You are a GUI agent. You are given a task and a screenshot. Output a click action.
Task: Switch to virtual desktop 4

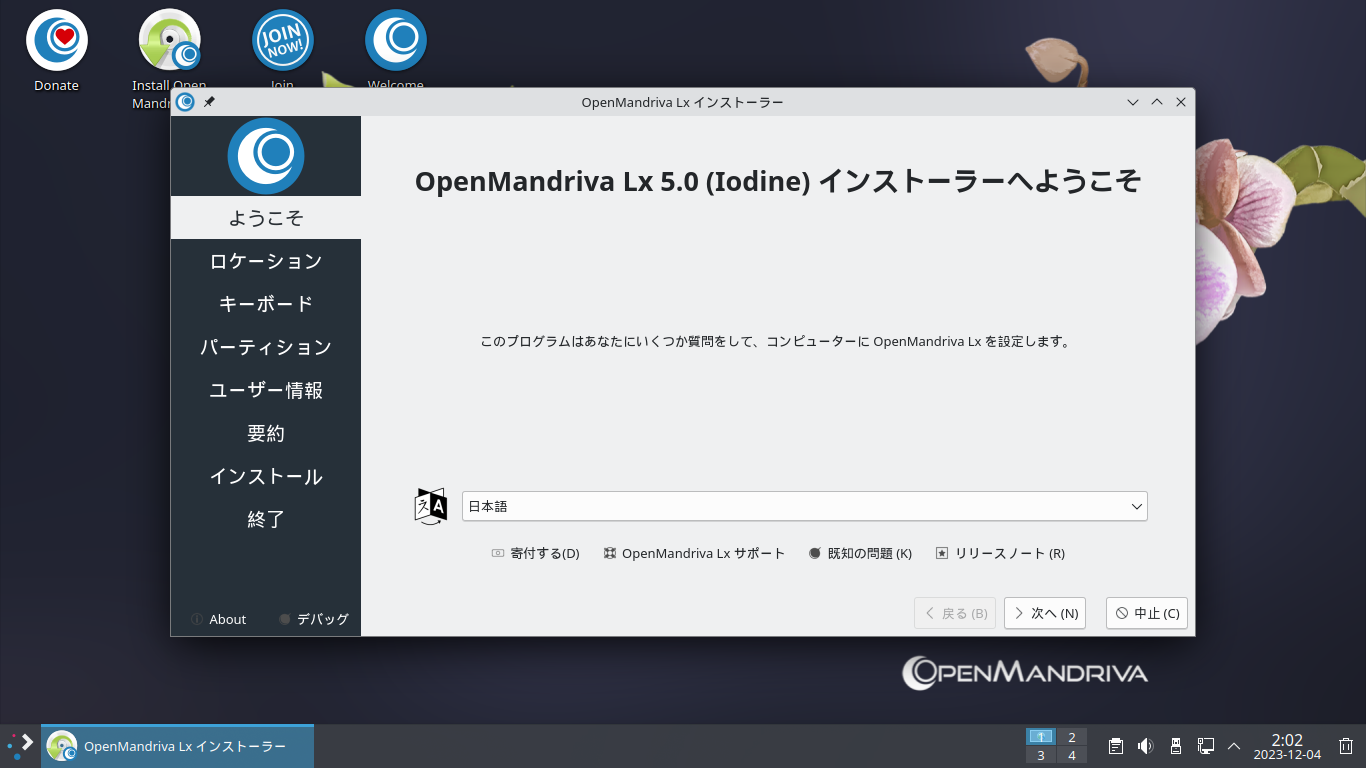1072,755
